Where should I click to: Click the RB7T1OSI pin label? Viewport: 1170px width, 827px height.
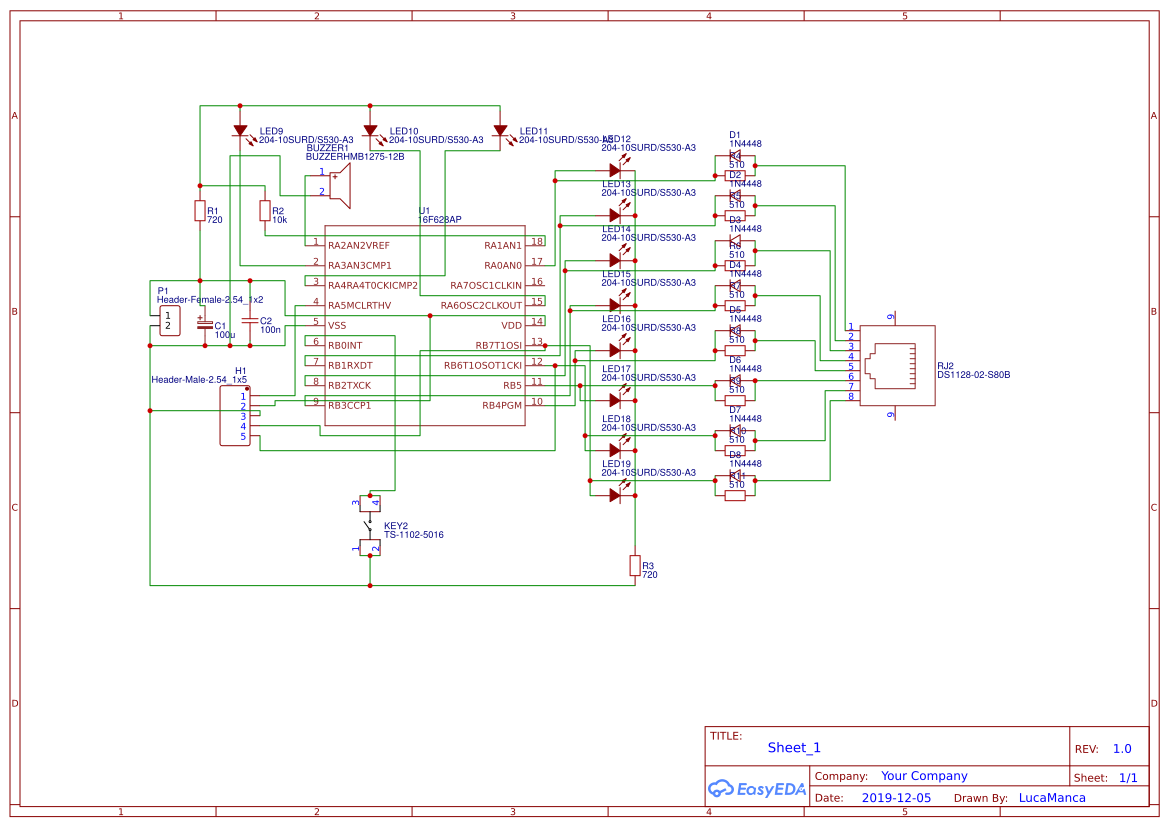[498, 346]
